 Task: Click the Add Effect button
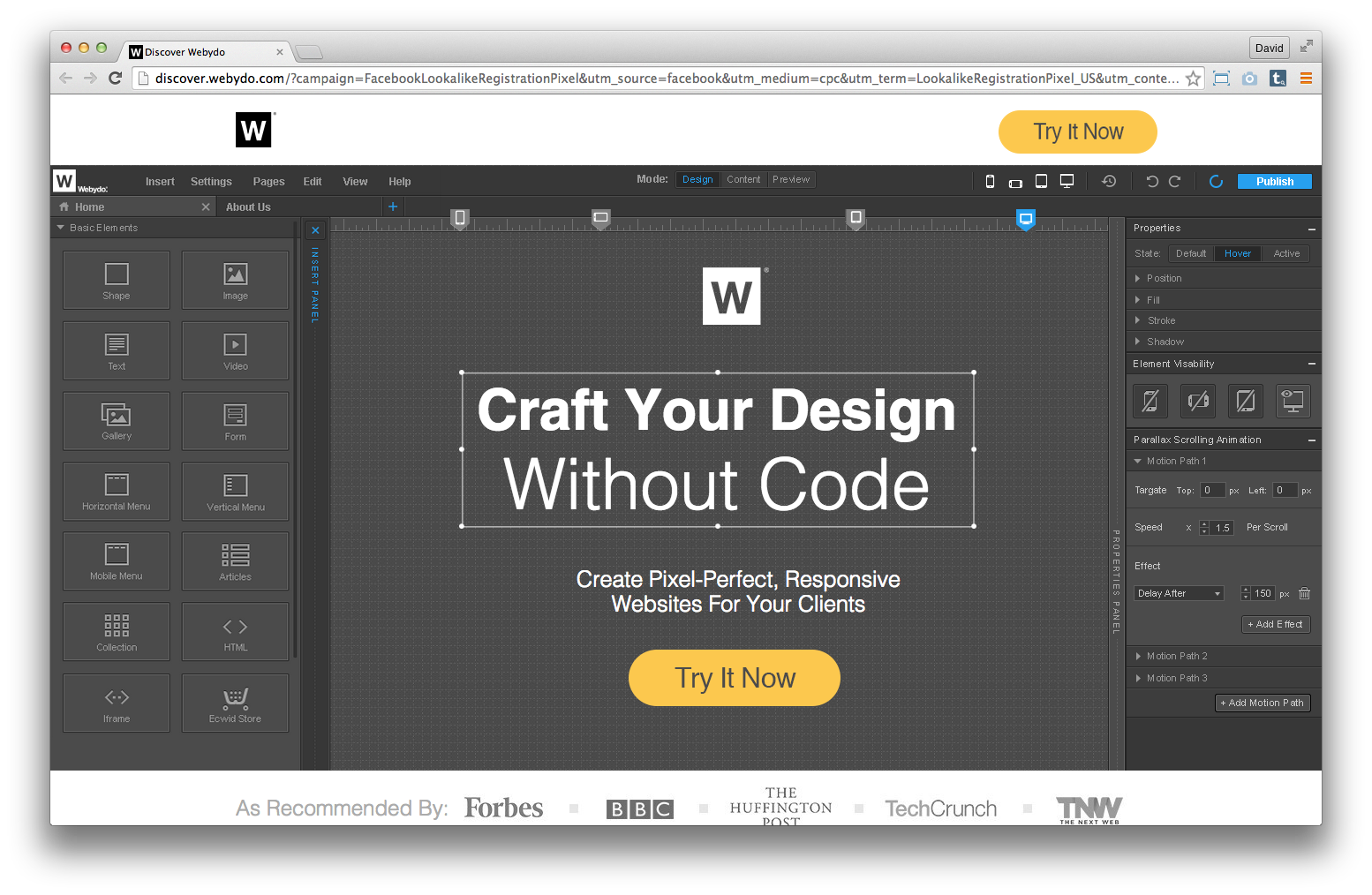tap(1276, 624)
